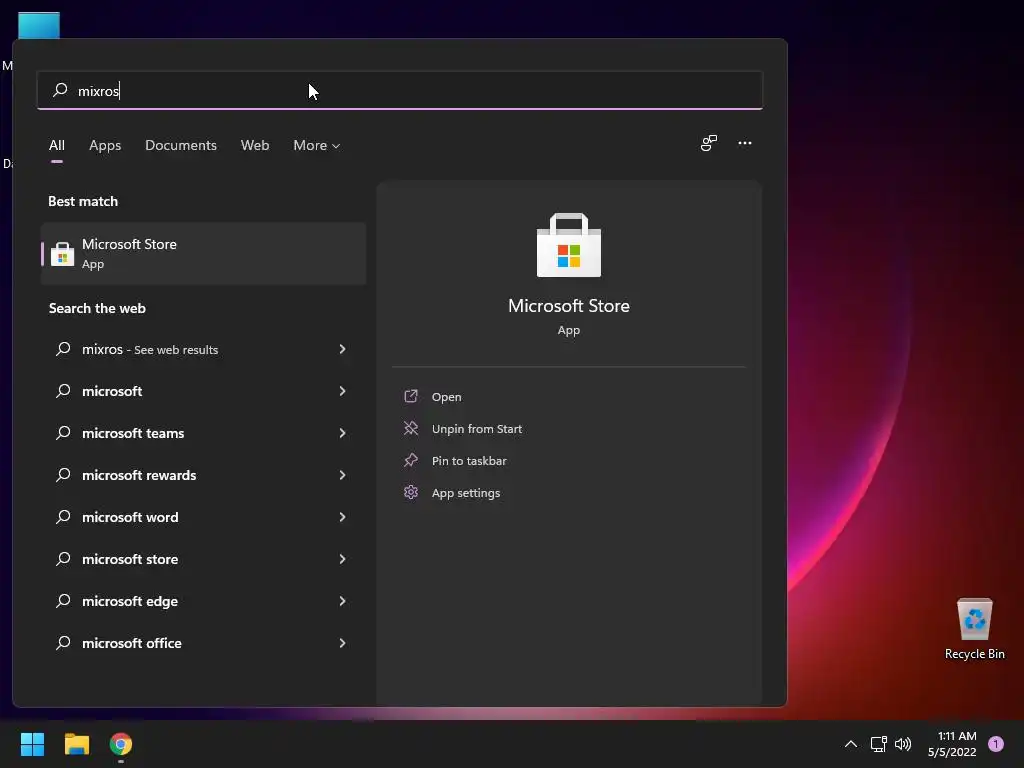The height and width of the screenshot is (768, 1024).
Task: Open Microsoft Store via Open action
Action: click(x=447, y=397)
